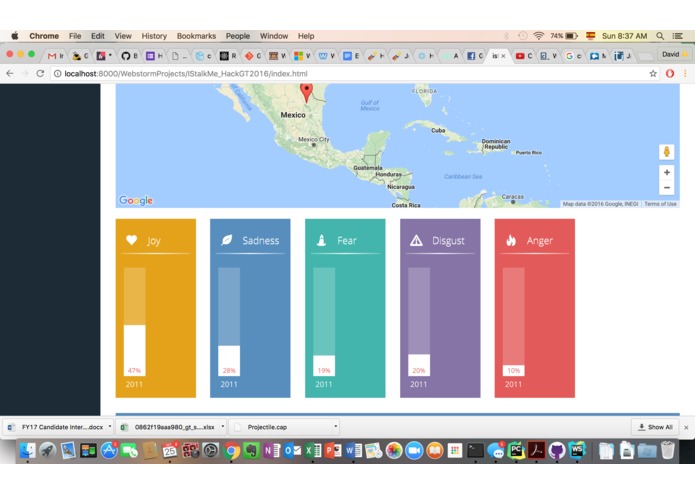695x494 pixels.
Task: Zoom in on the map with plus
Action: (666, 172)
